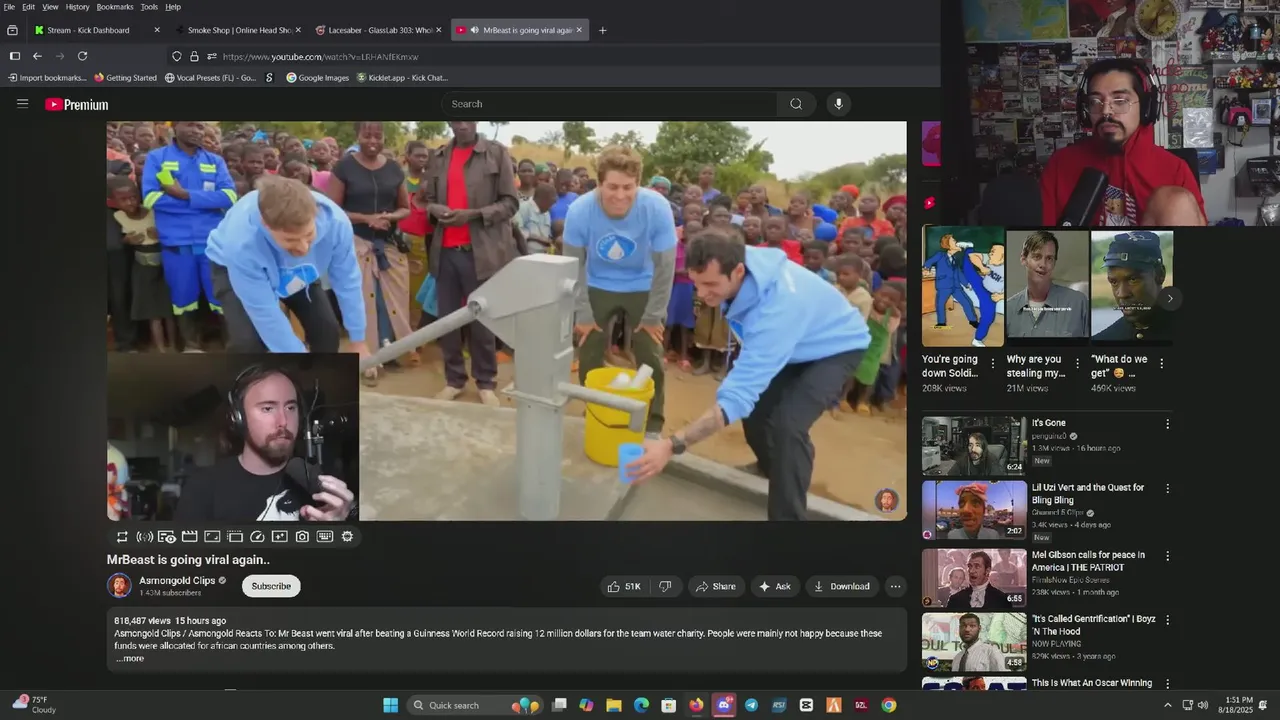
Task: Click the speedometer playback speed icon
Action: [x=257, y=537]
